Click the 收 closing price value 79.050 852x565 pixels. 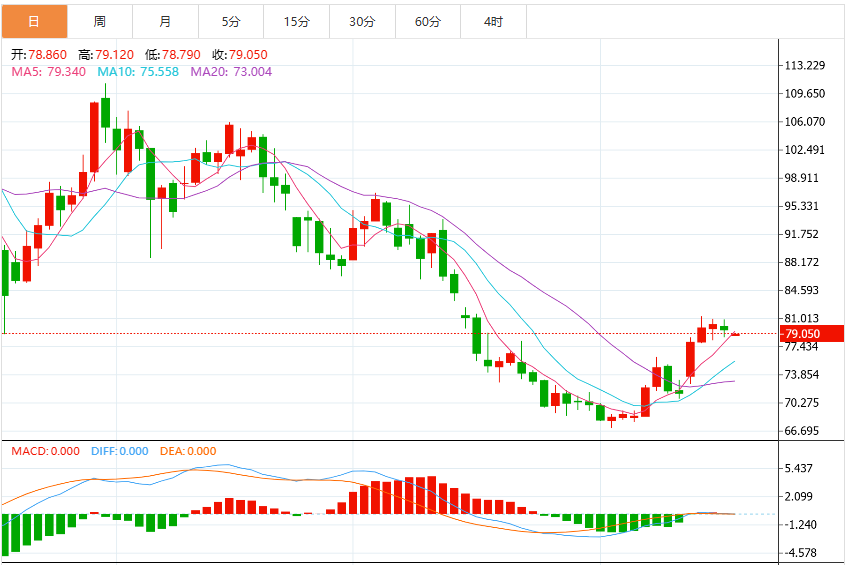click(x=248, y=54)
